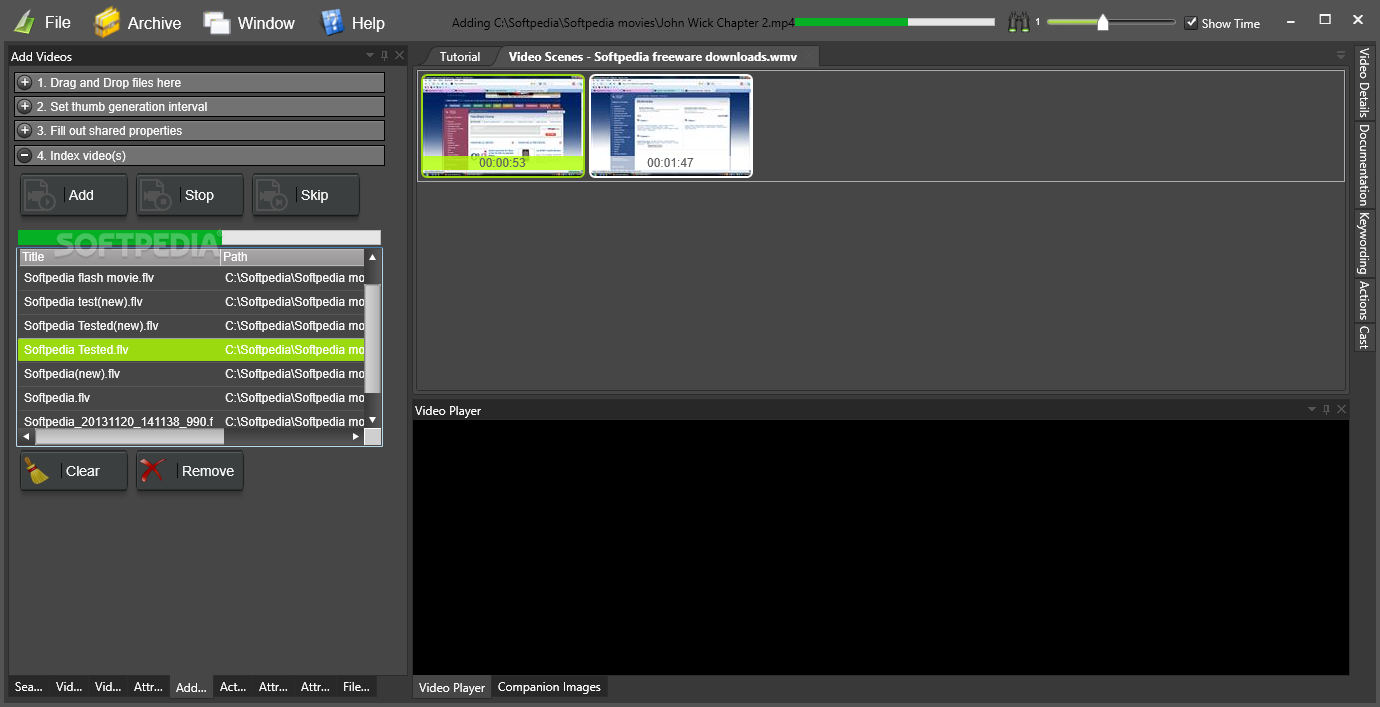Expand step 3 Fill out shared properties
The height and width of the screenshot is (707, 1380).
click(x=199, y=130)
